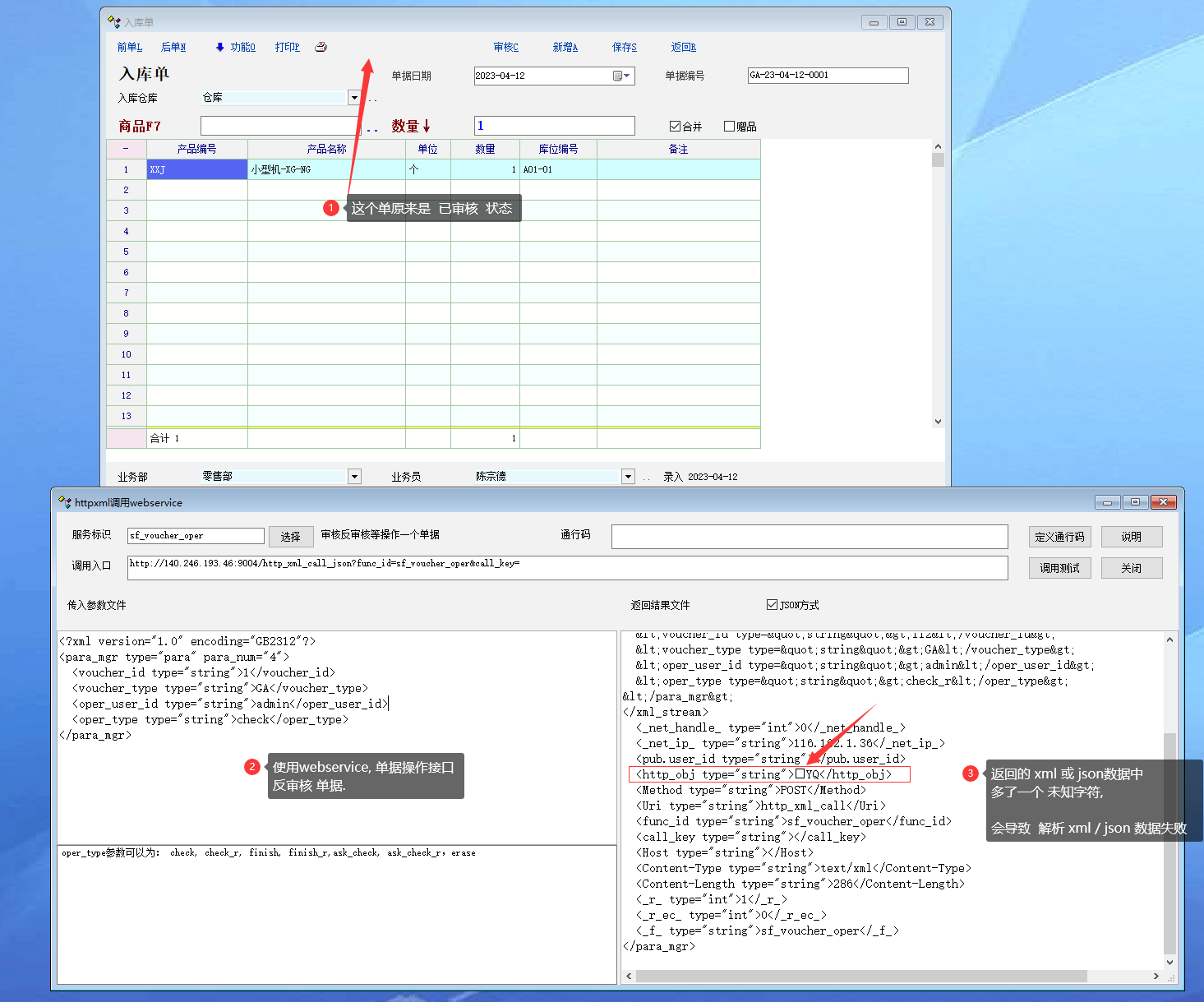
Task: Click into the 通行码 input field
Action: [x=809, y=536]
